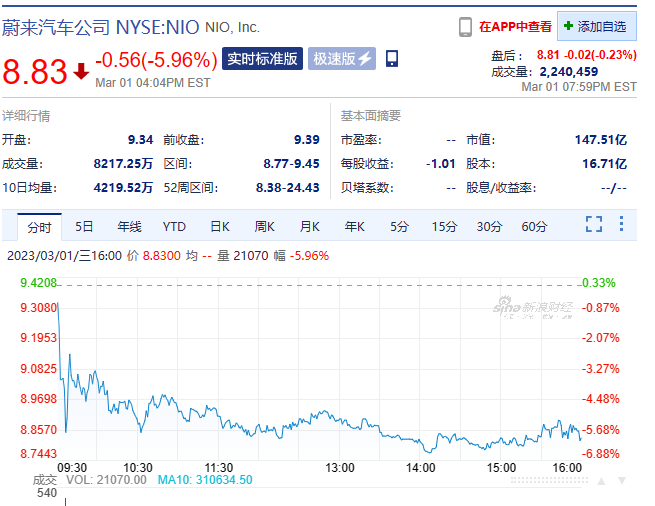This screenshot has width=655, height=506.
Task: Click the 13:00 time axis label
Action: click(x=340, y=468)
